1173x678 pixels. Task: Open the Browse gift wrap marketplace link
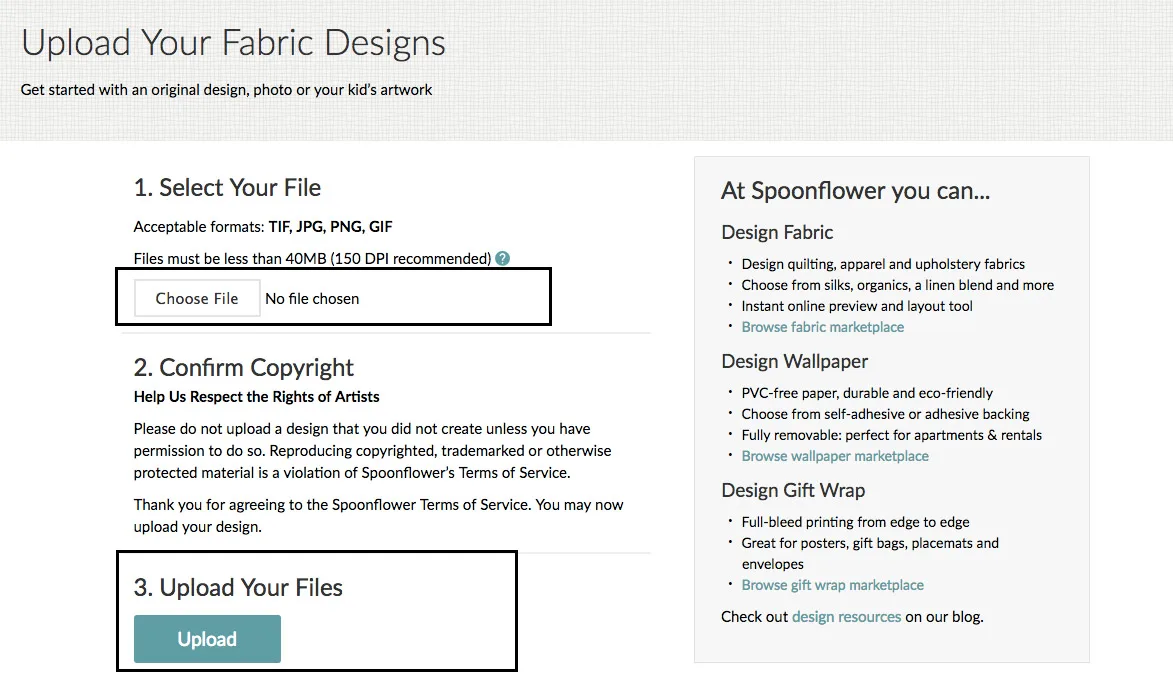831,585
